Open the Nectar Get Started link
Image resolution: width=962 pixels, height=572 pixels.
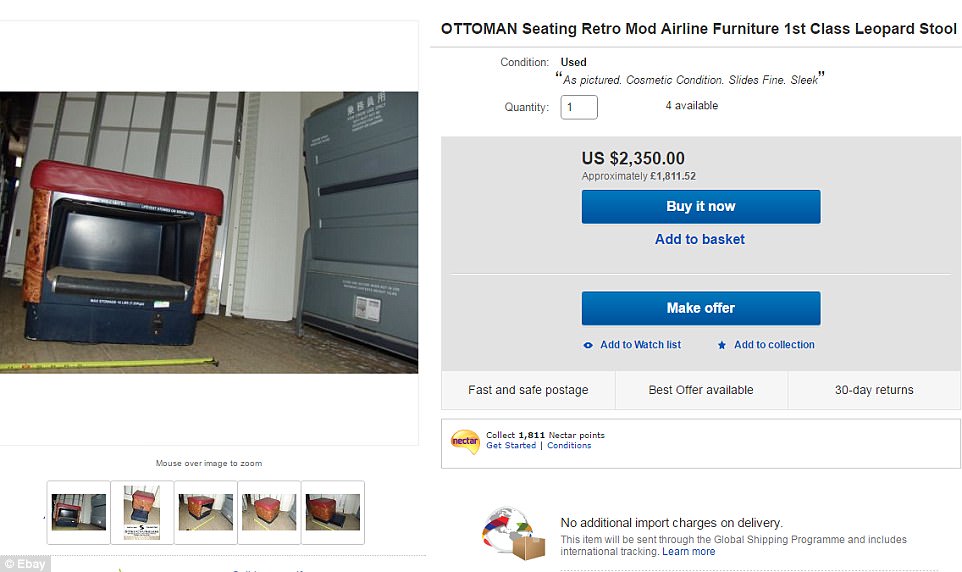(511, 446)
